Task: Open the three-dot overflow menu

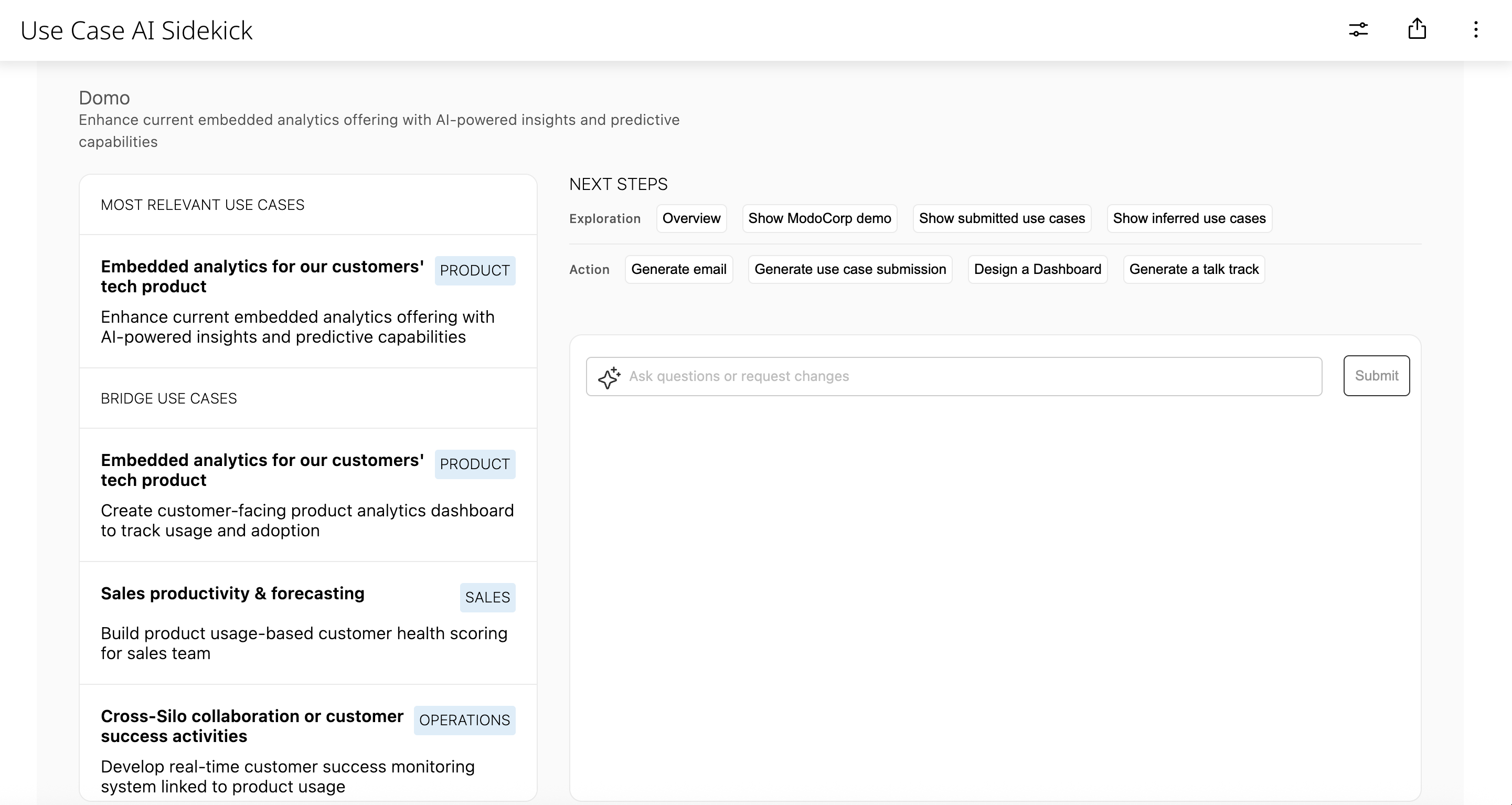Action: coord(1476,30)
